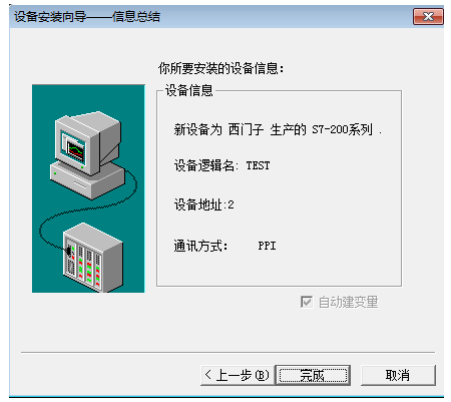Click the 设备地址:2 text
Viewport: 451px width, 402px height.
[x=204, y=205]
